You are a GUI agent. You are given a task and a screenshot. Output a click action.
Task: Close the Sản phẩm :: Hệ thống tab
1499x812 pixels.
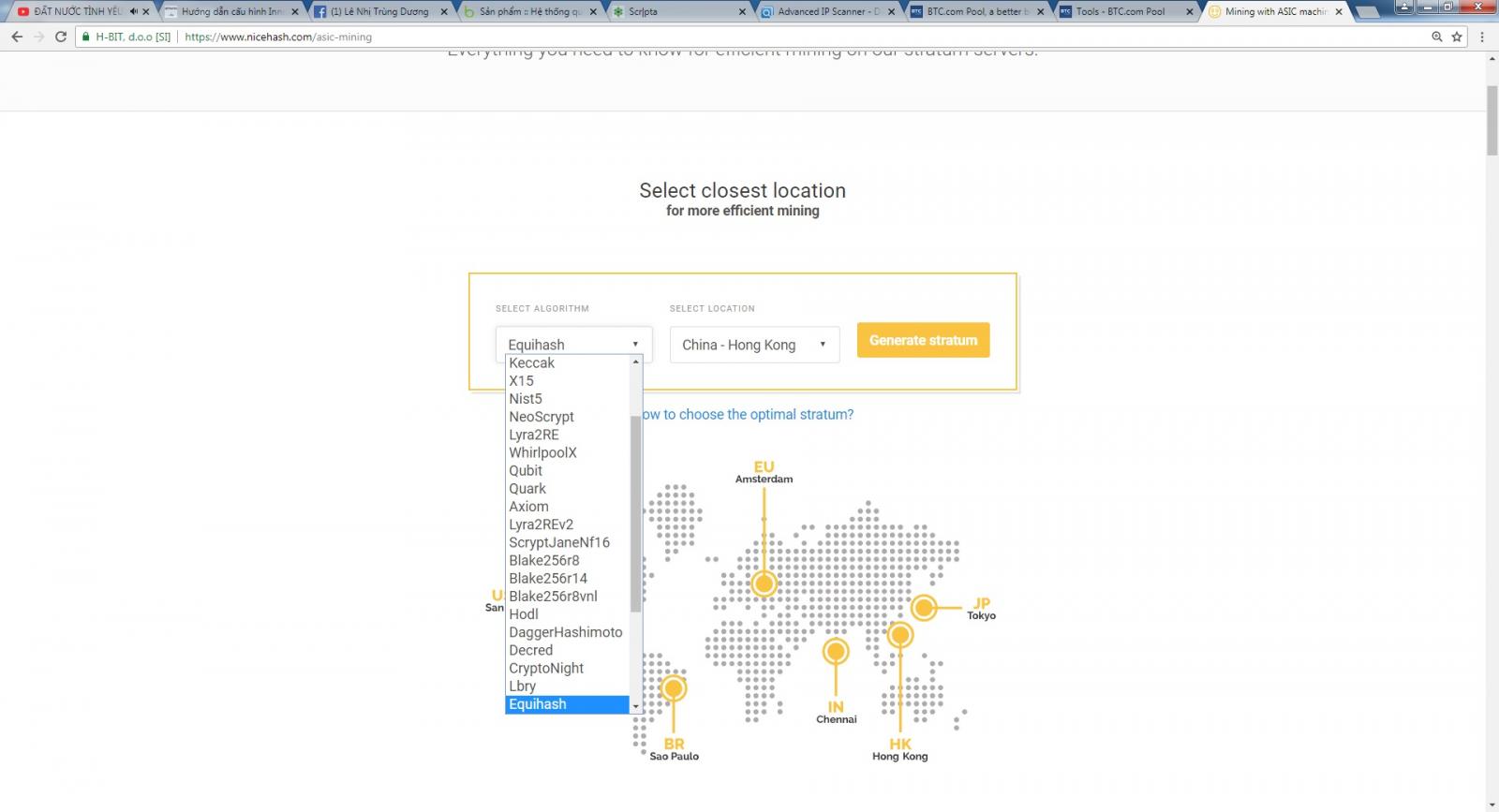tap(593, 11)
